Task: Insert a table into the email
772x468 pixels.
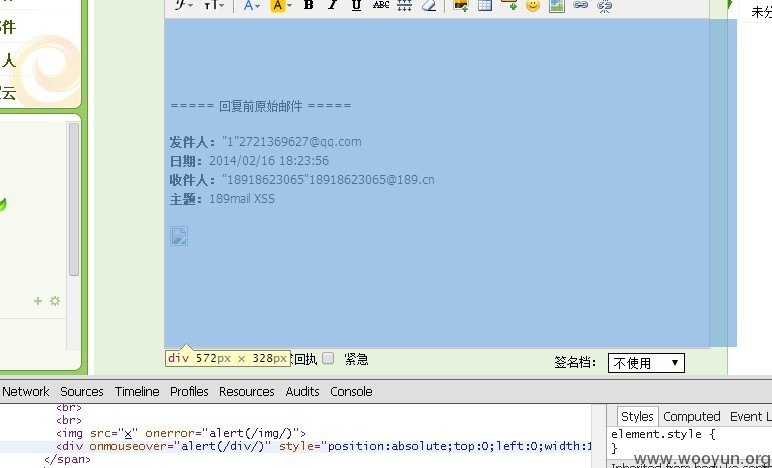Action: coord(485,5)
